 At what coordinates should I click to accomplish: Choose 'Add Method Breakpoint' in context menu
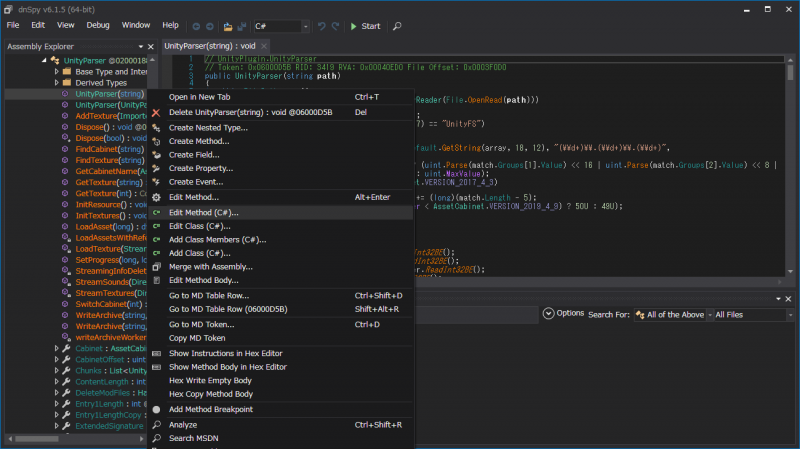pos(210,409)
